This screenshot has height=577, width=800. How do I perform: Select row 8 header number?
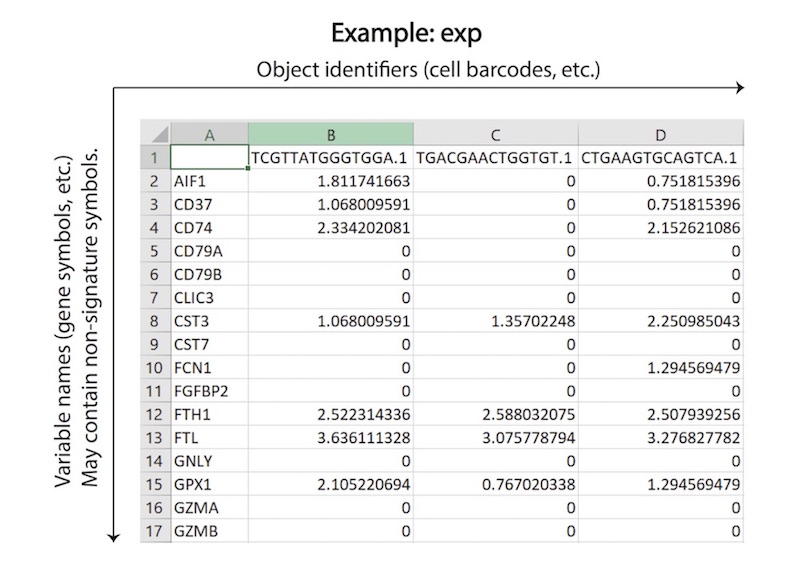coord(155,321)
